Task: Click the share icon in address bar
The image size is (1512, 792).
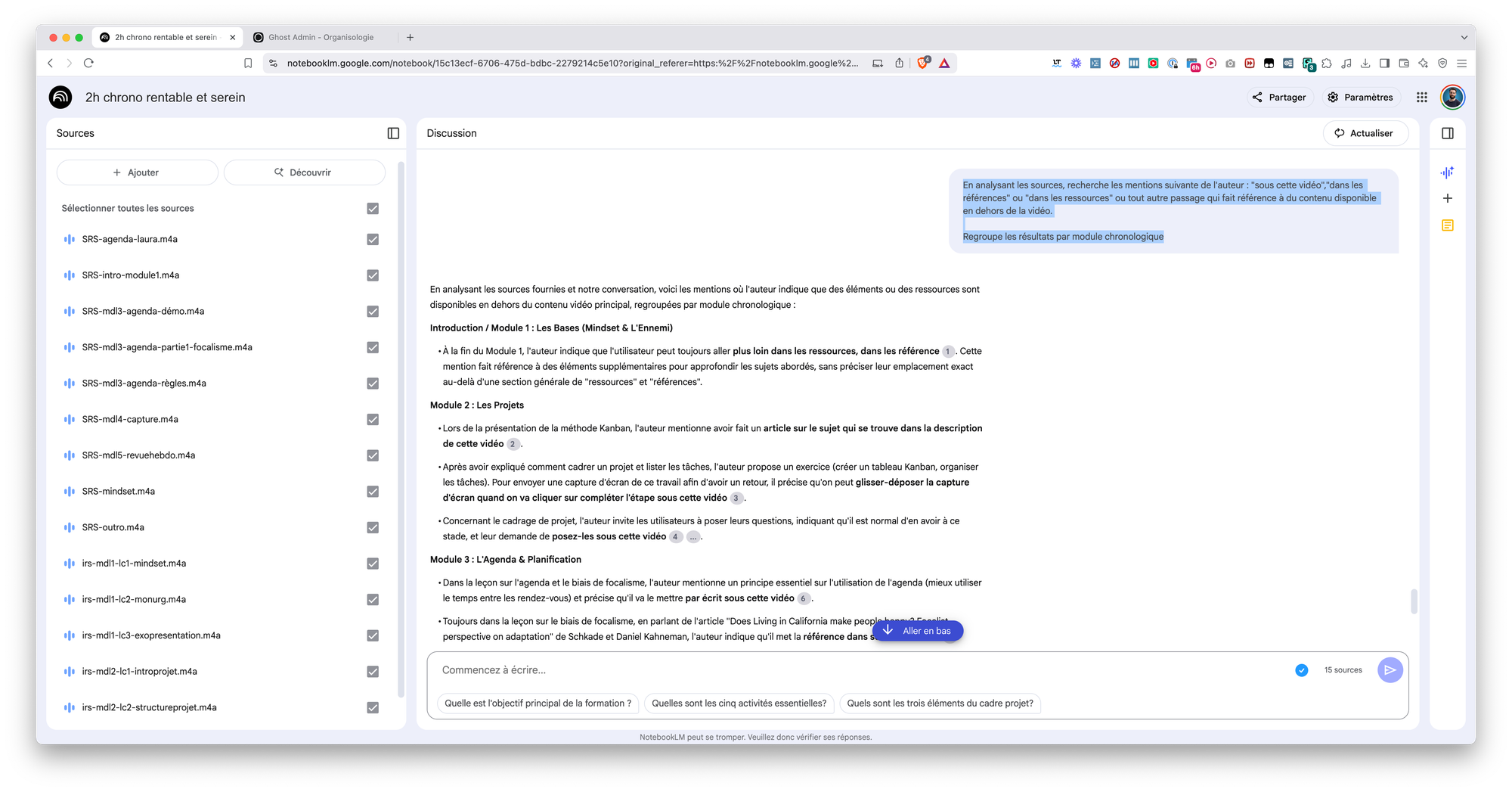Action: pos(899,63)
